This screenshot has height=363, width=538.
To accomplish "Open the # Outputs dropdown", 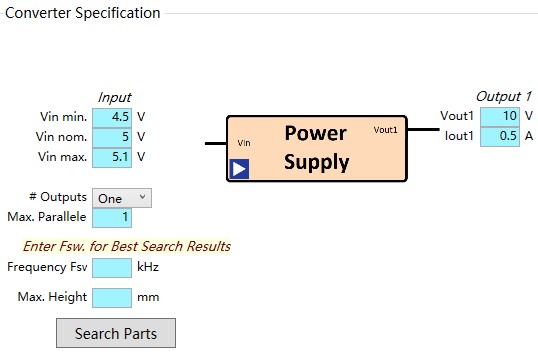I will [x=122, y=198].
